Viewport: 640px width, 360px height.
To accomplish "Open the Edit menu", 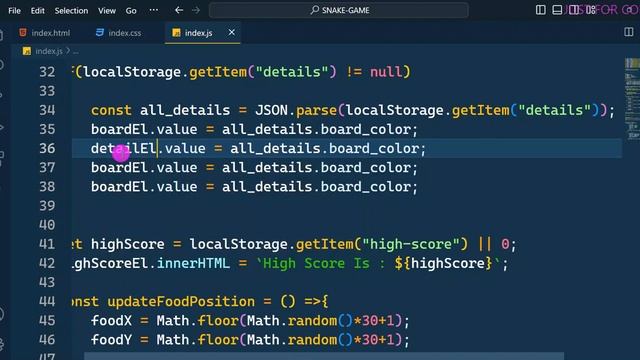I will [x=38, y=11].
